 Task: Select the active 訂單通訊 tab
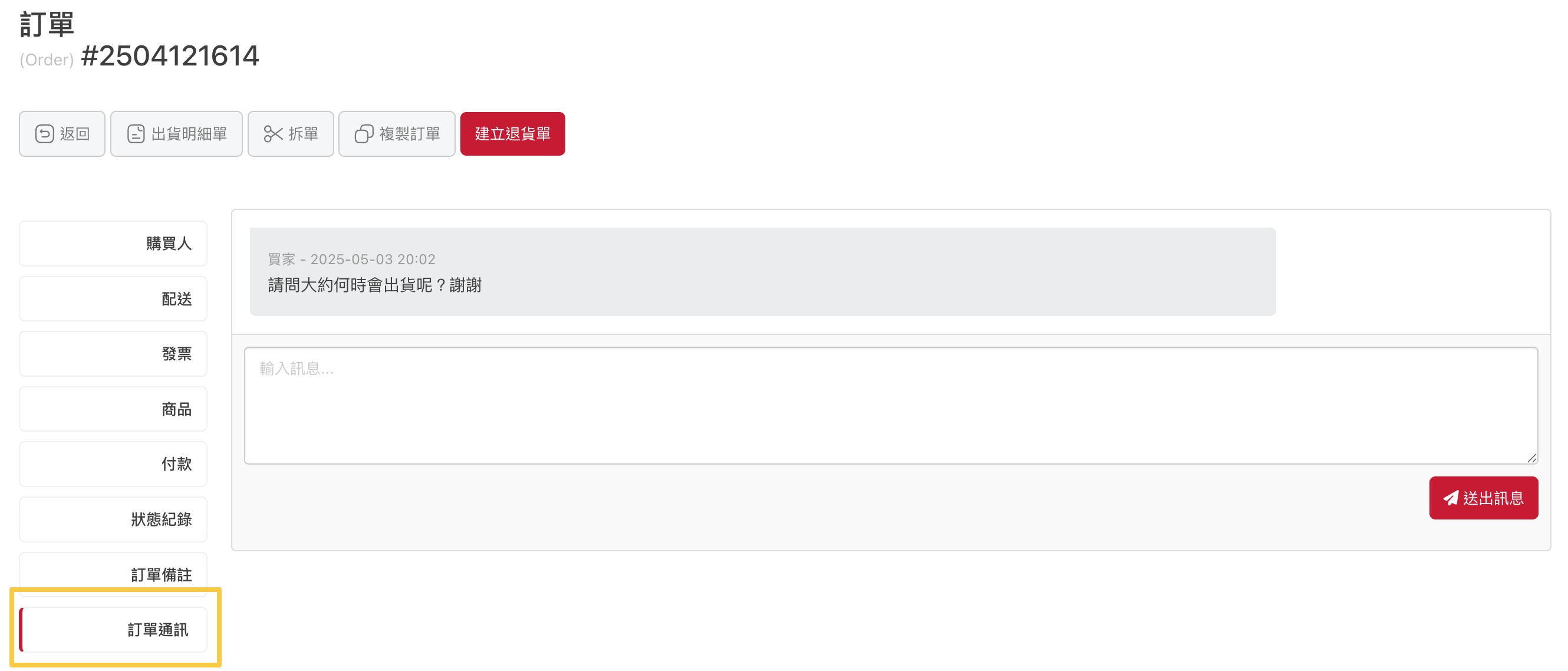click(113, 630)
